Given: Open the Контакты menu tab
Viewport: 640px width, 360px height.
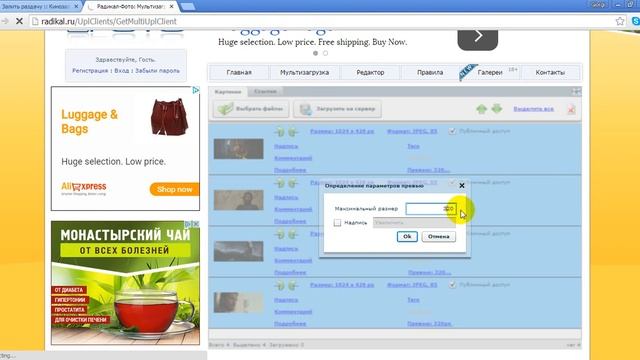Looking at the screenshot, I should click(x=550, y=72).
